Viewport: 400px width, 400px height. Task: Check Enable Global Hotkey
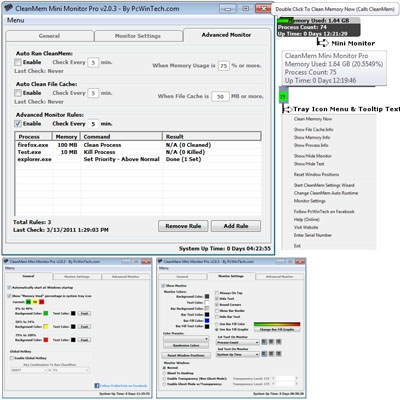12,358
